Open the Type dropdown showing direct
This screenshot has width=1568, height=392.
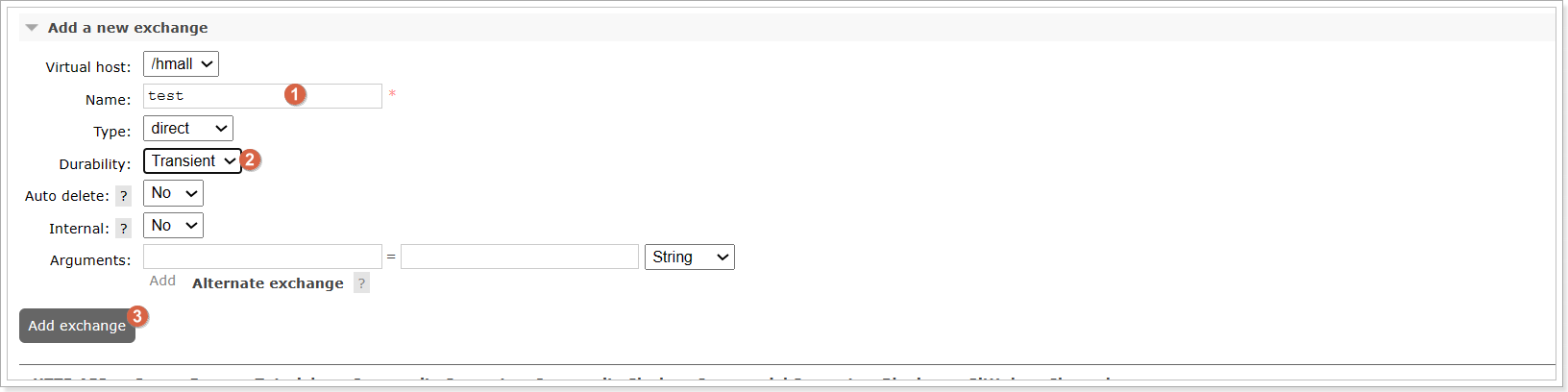coord(188,129)
